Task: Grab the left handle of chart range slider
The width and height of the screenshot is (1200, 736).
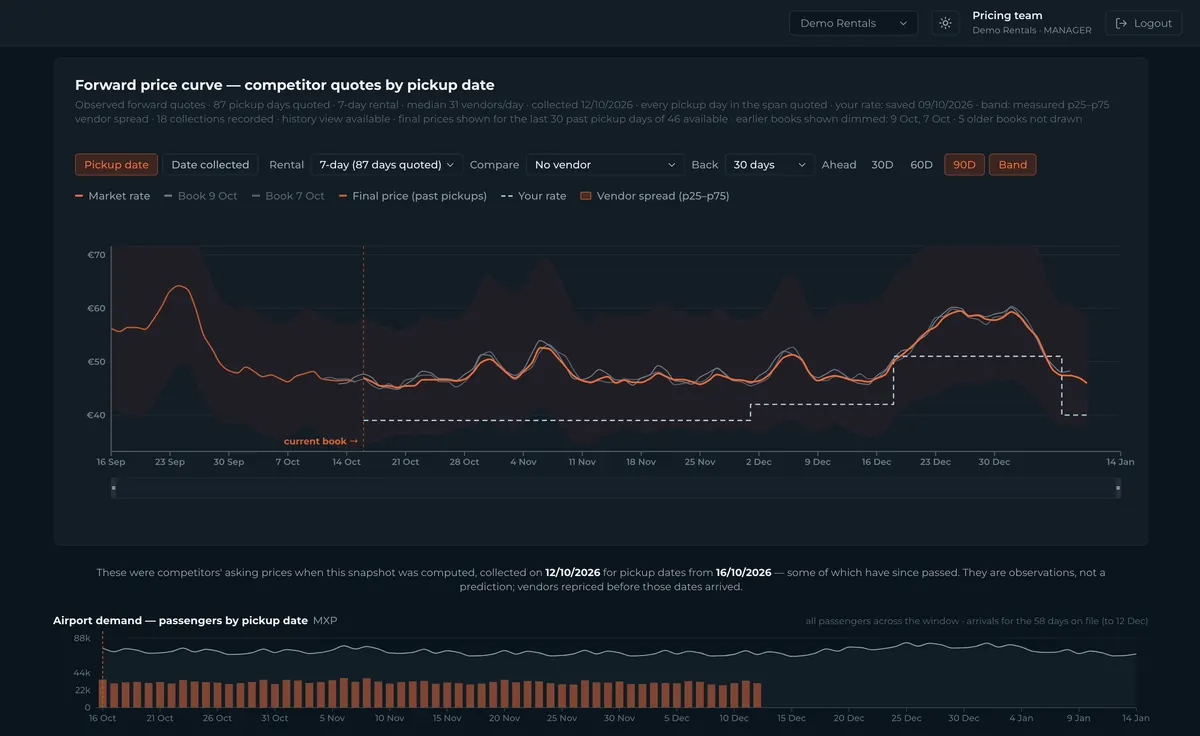Action: (x=113, y=488)
